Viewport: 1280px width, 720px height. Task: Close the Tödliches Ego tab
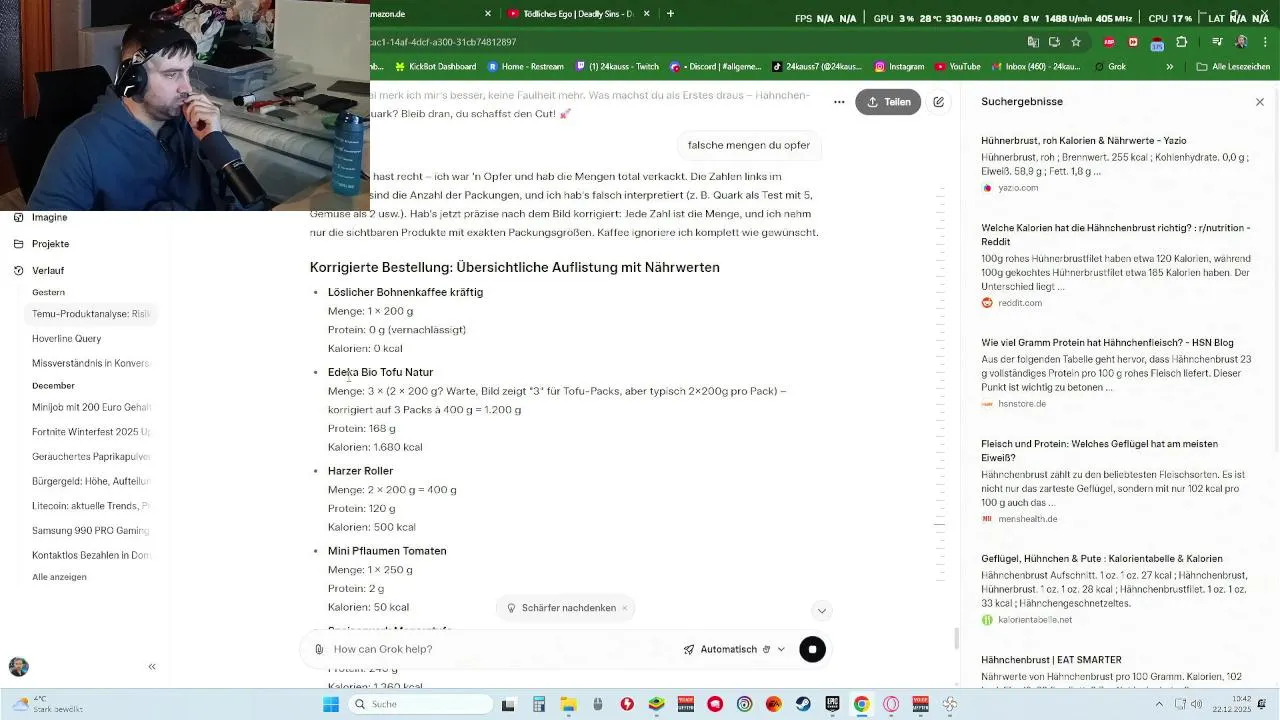point(647,14)
